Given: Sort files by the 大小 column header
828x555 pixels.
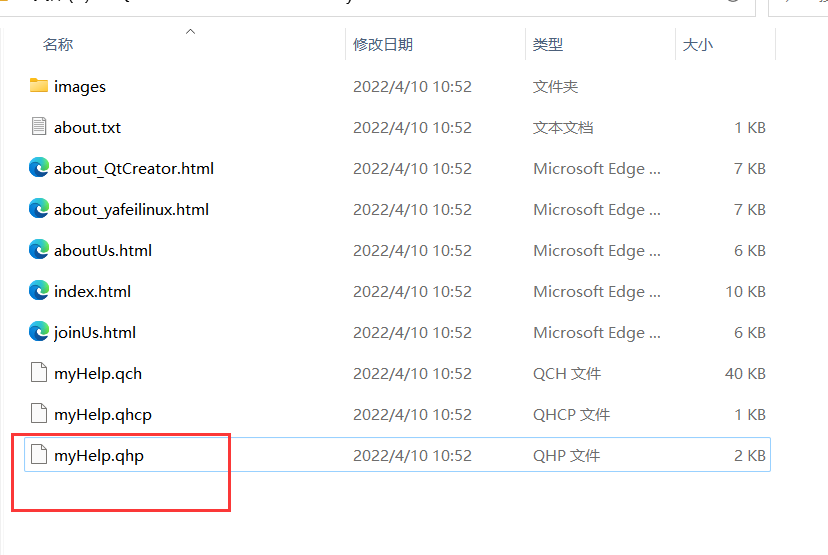Looking at the screenshot, I should click(x=698, y=44).
